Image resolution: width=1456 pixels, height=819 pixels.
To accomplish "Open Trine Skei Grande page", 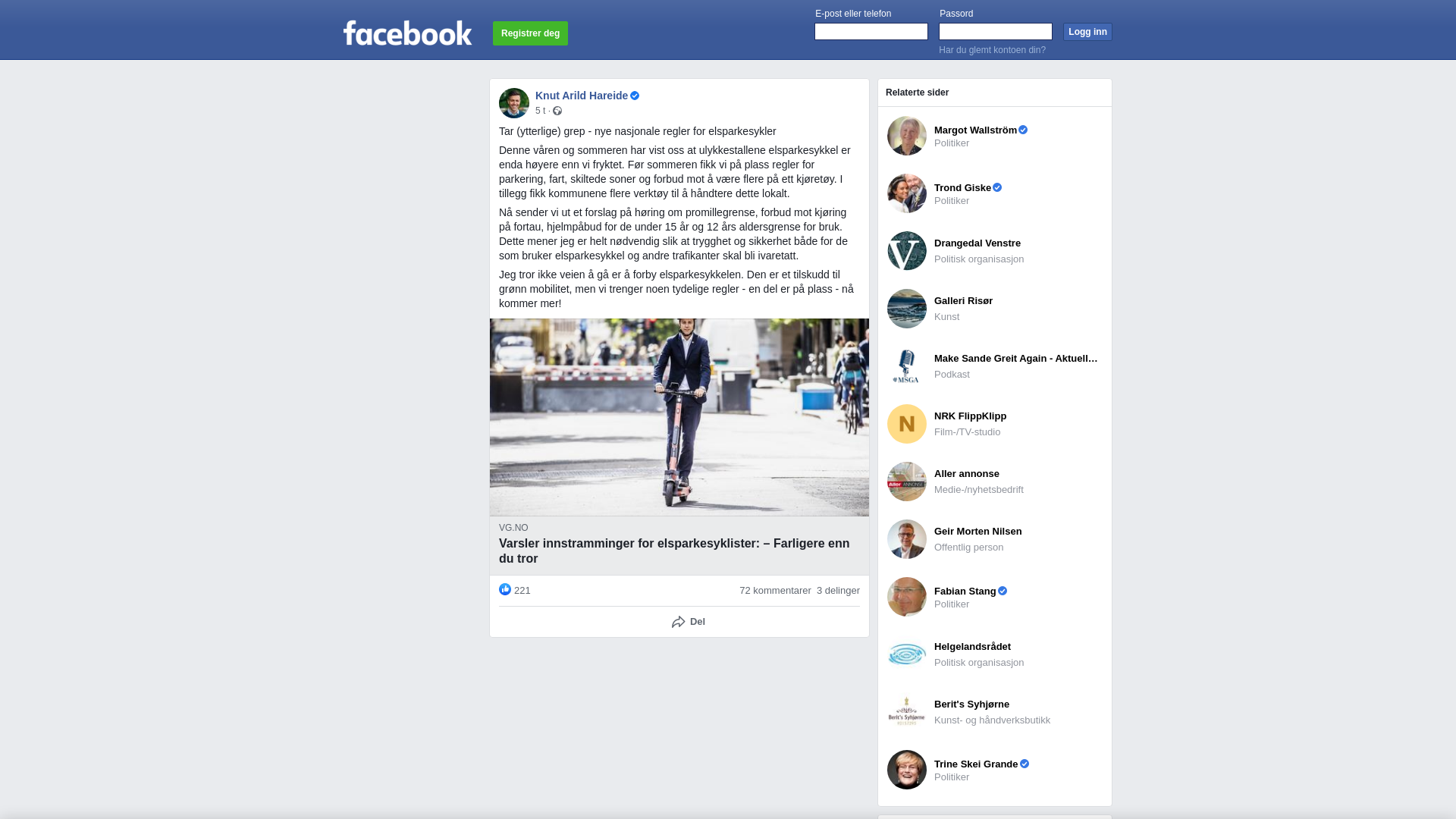I will tap(976, 764).
